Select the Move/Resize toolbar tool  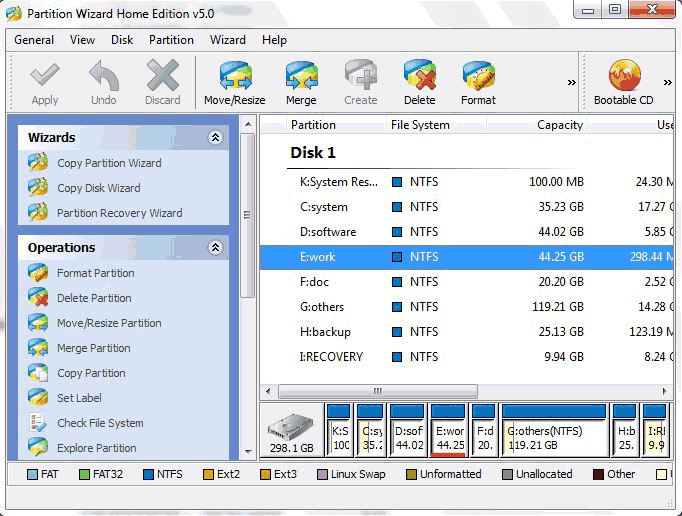point(235,84)
